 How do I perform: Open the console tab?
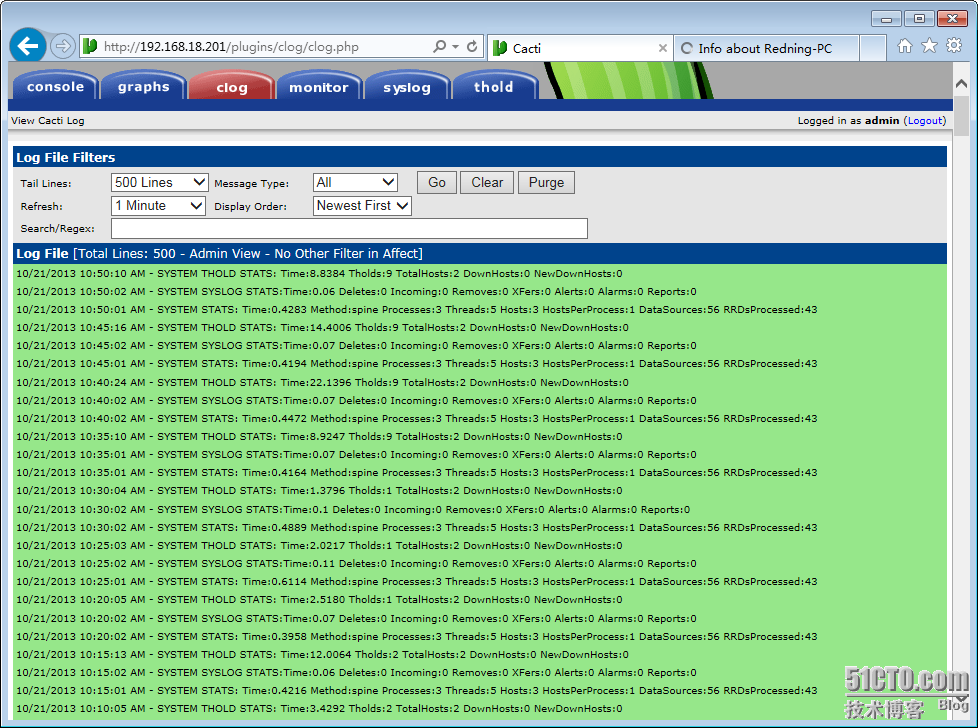(56, 86)
